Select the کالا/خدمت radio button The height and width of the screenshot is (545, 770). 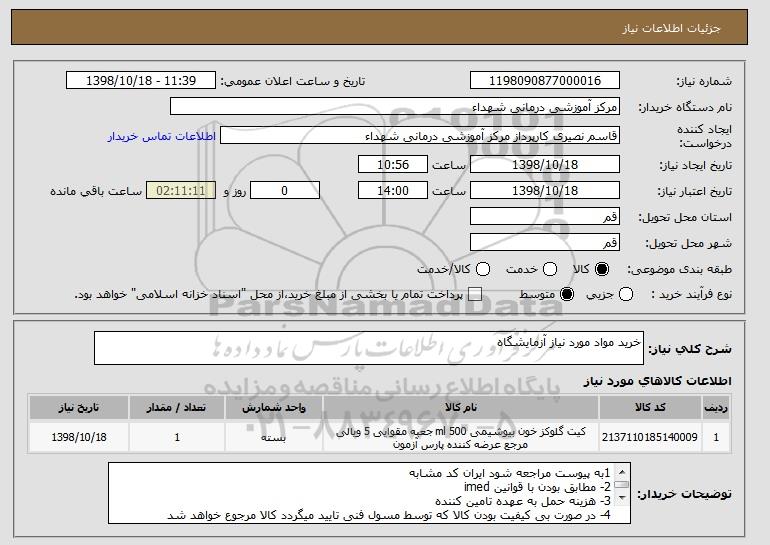click(x=483, y=269)
